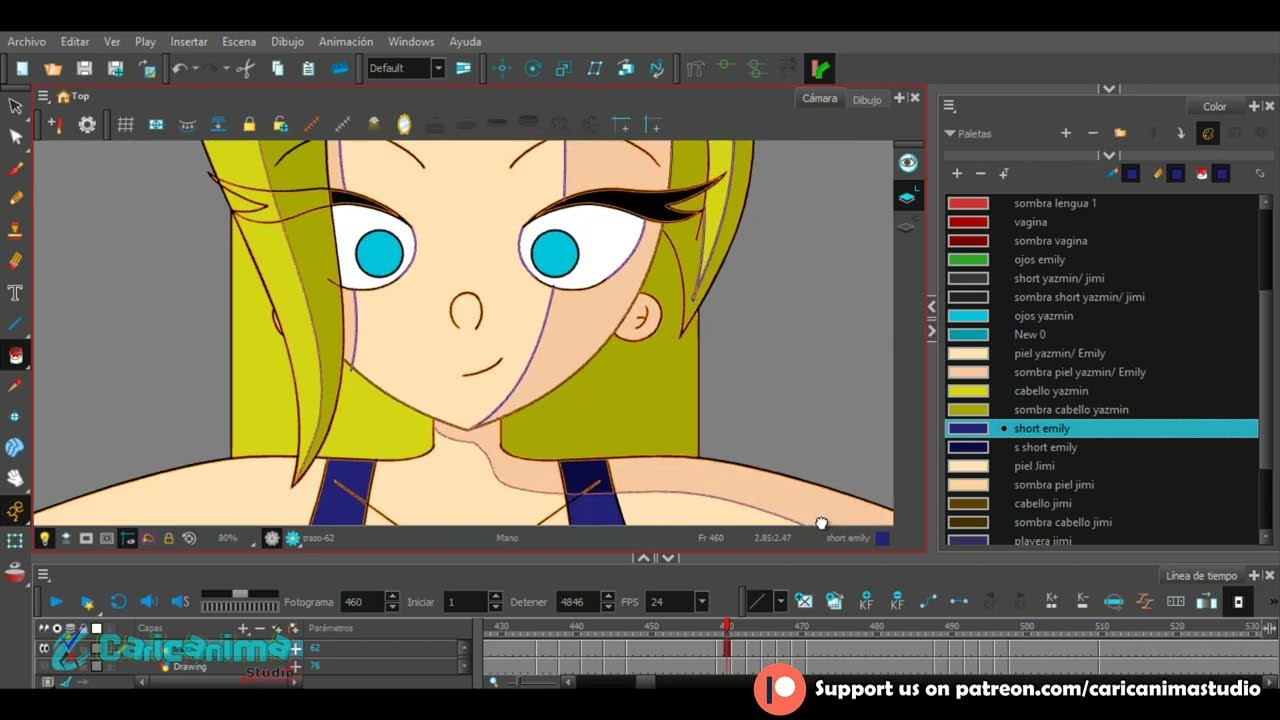The image size is (1280, 720).
Task: Save the scene with the floppy disk icon
Action: tap(84, 68)
